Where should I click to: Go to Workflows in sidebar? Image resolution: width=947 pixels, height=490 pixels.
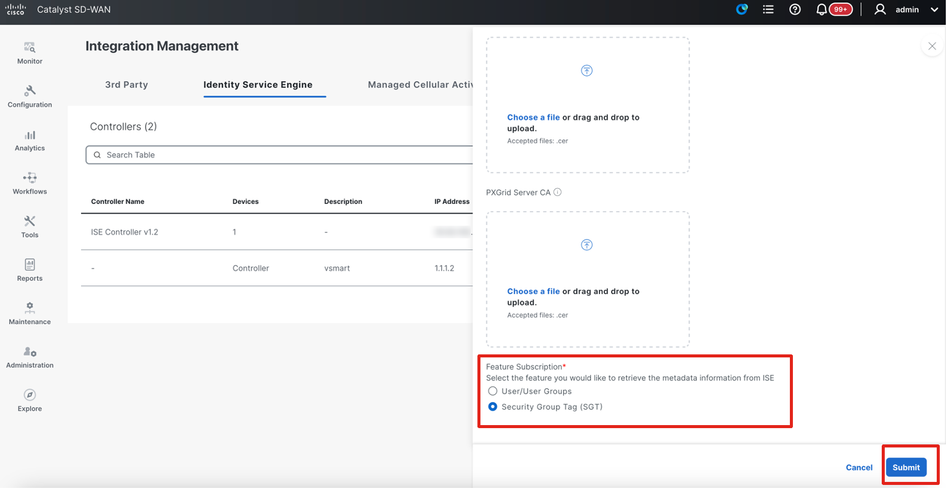[x=30, y=184]
